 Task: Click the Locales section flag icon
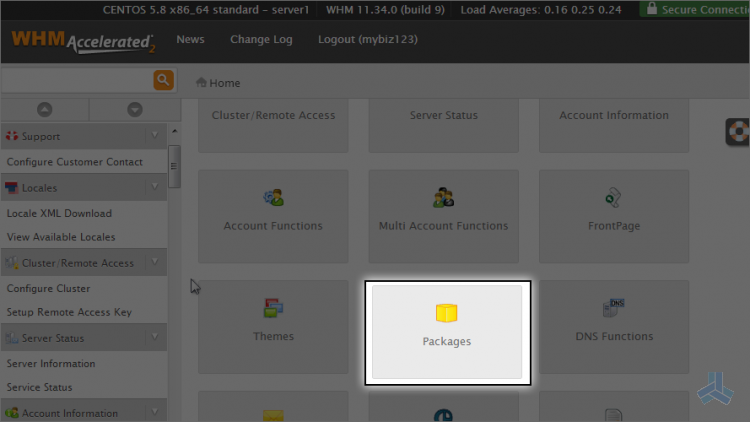[11, 188]
